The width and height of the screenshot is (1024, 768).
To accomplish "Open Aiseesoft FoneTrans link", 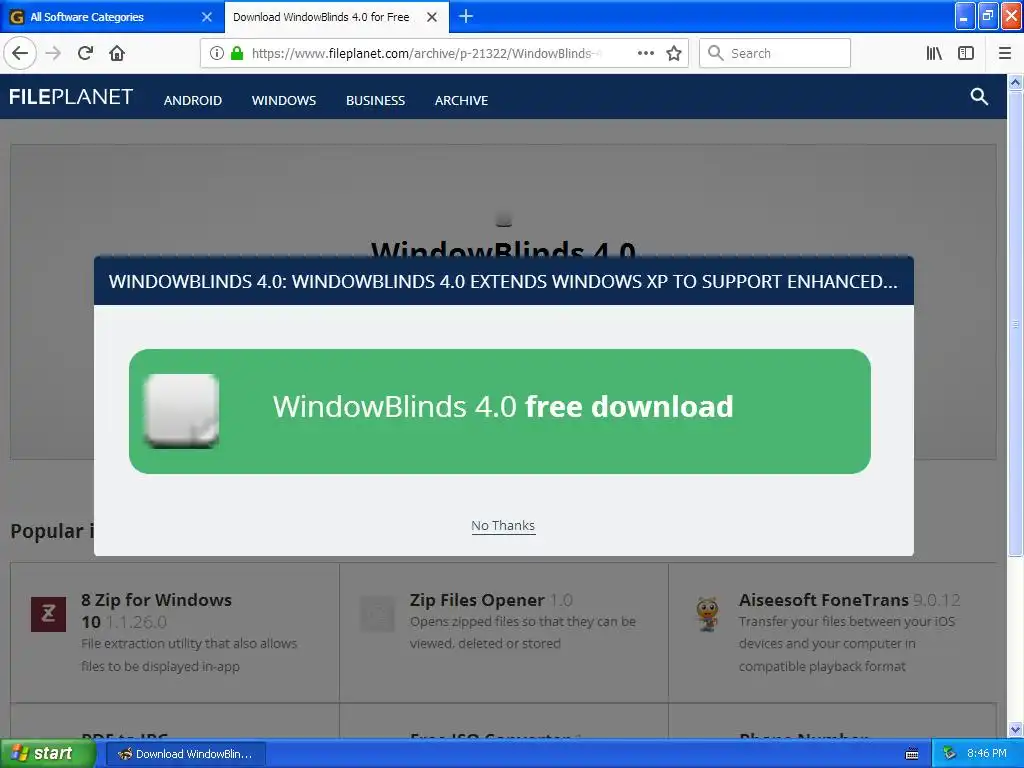I will pos(824,600).
